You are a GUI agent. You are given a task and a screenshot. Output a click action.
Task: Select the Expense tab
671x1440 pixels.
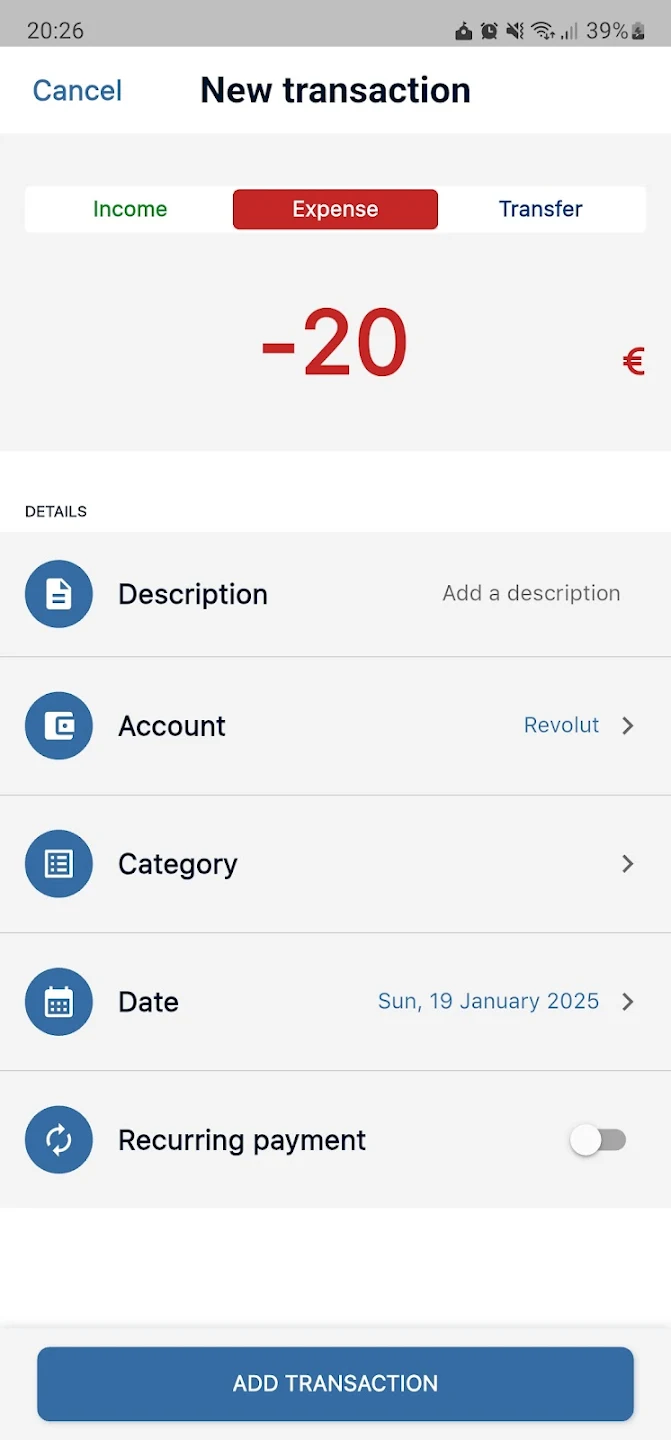coord(335,209)
